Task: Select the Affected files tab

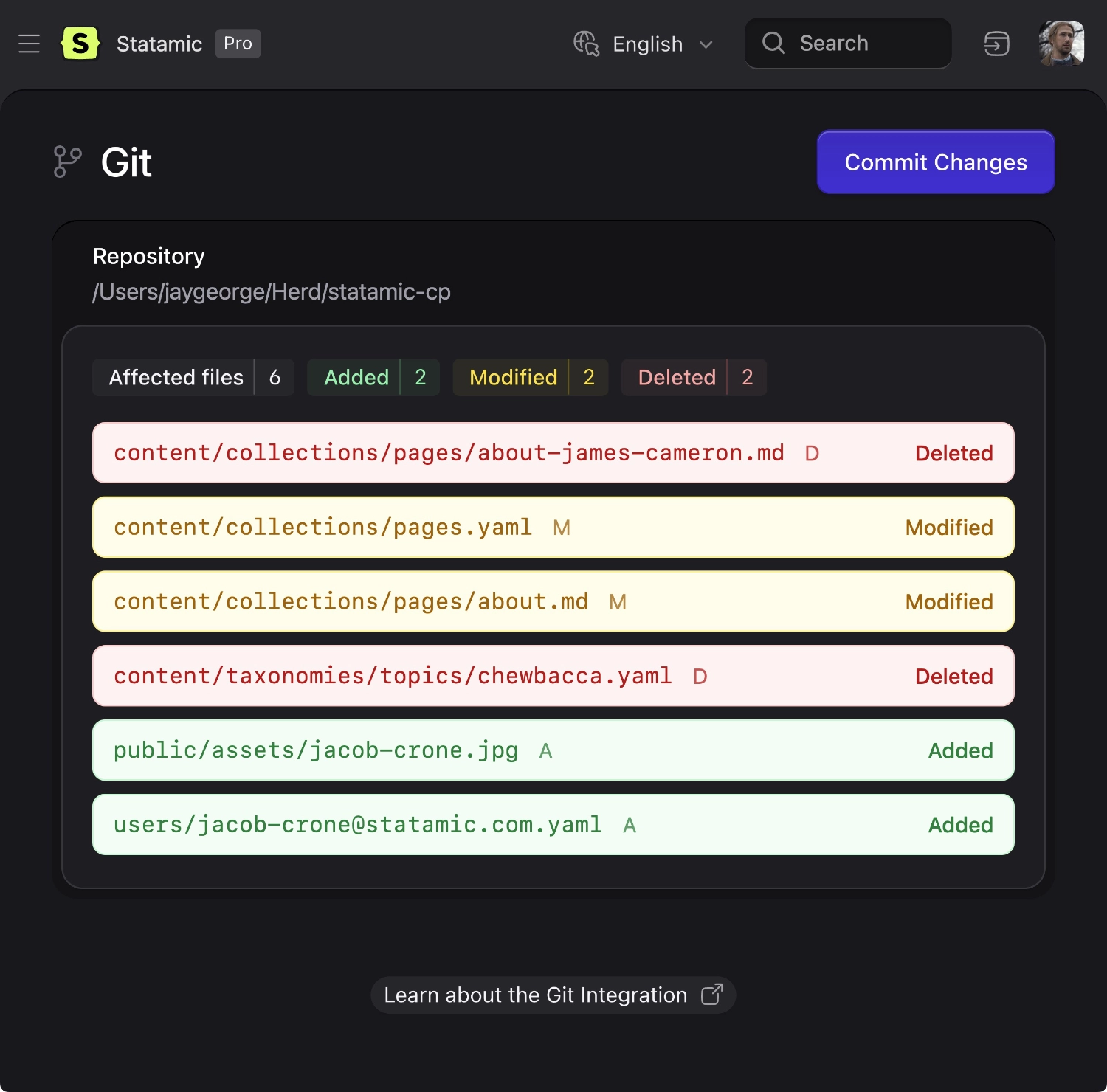Action: pyautogui.click(x=192, y=377)
